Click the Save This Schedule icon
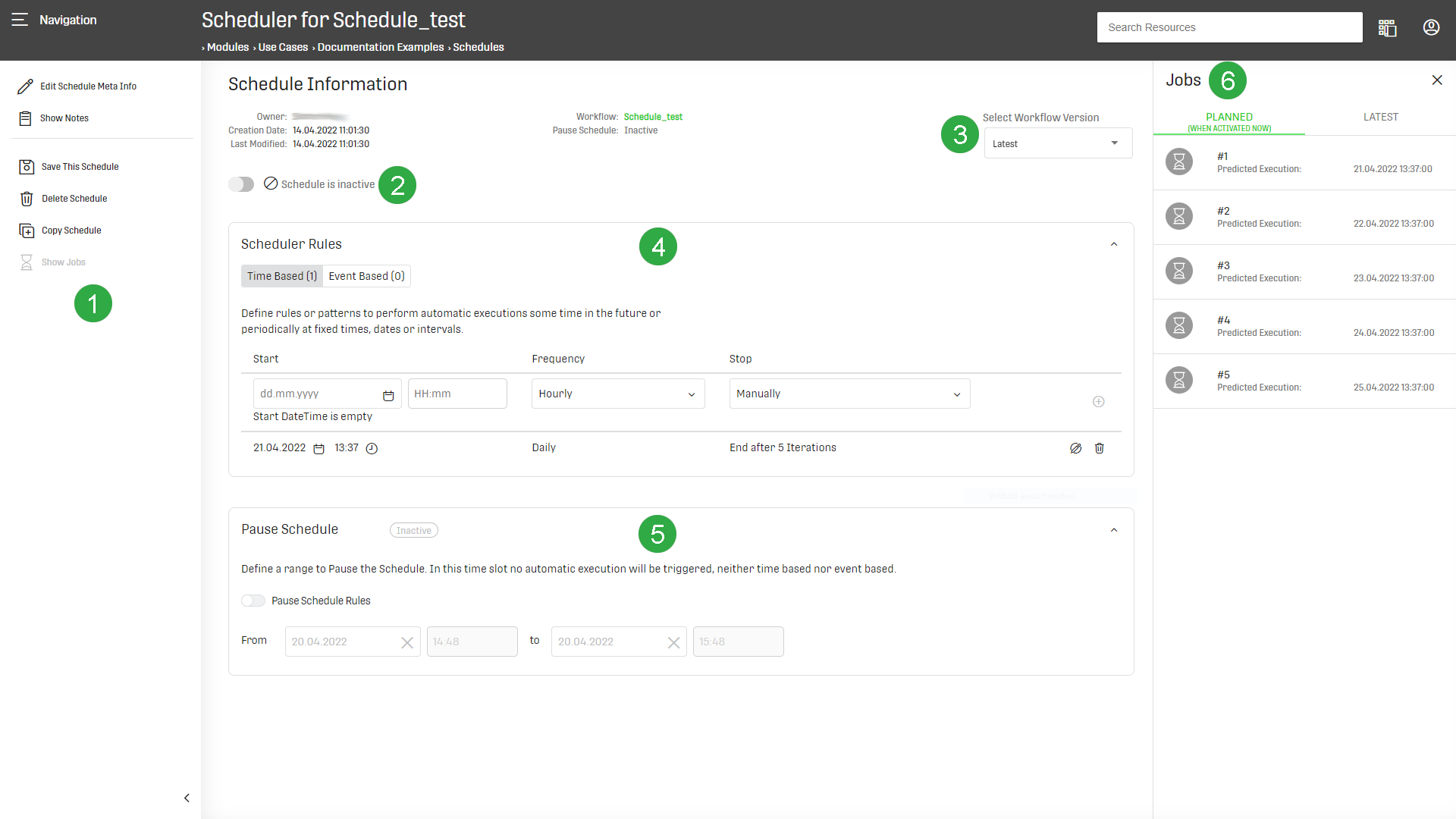The height and width of the screenshot is (819, 1456). [x=27, y=167]
